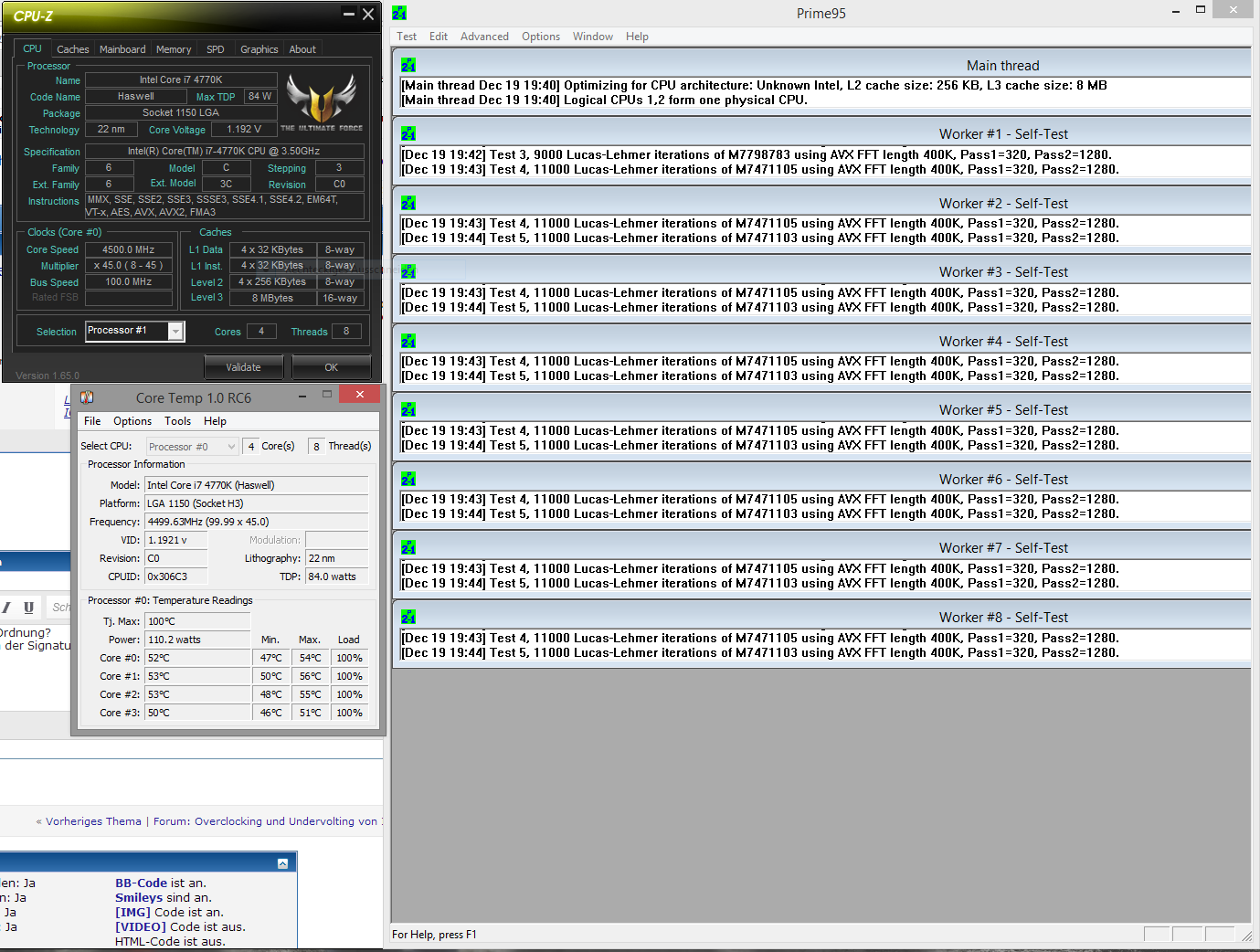The height and width of the screenshot is (952, 1260).
Task: Switch to CPU-Z Mainboard tab
Action: (x=122, y=49)
